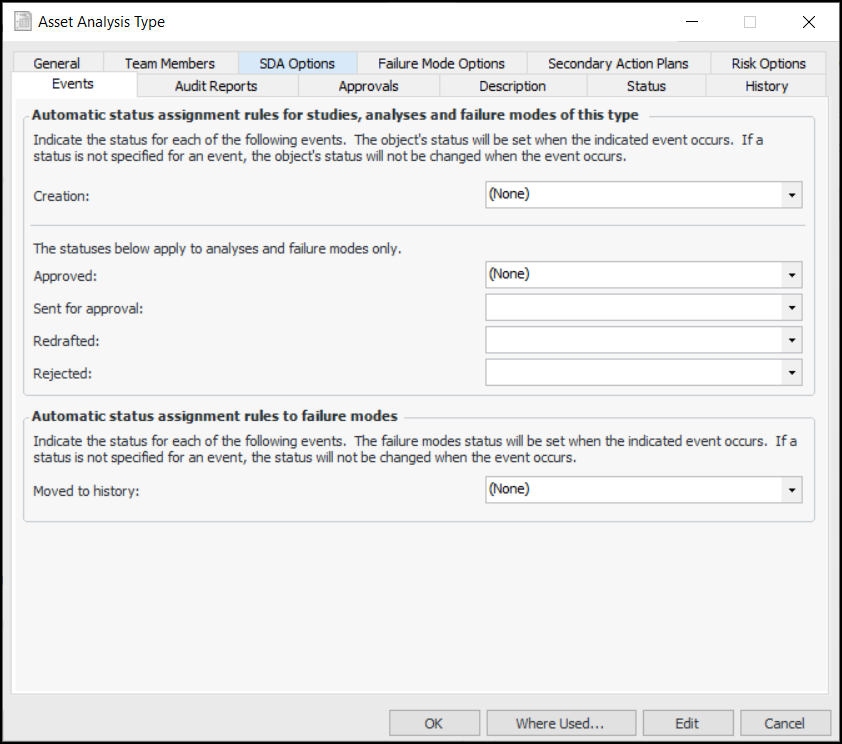
Task: Expand the Redrafted status dropdown
Action: 792,341
